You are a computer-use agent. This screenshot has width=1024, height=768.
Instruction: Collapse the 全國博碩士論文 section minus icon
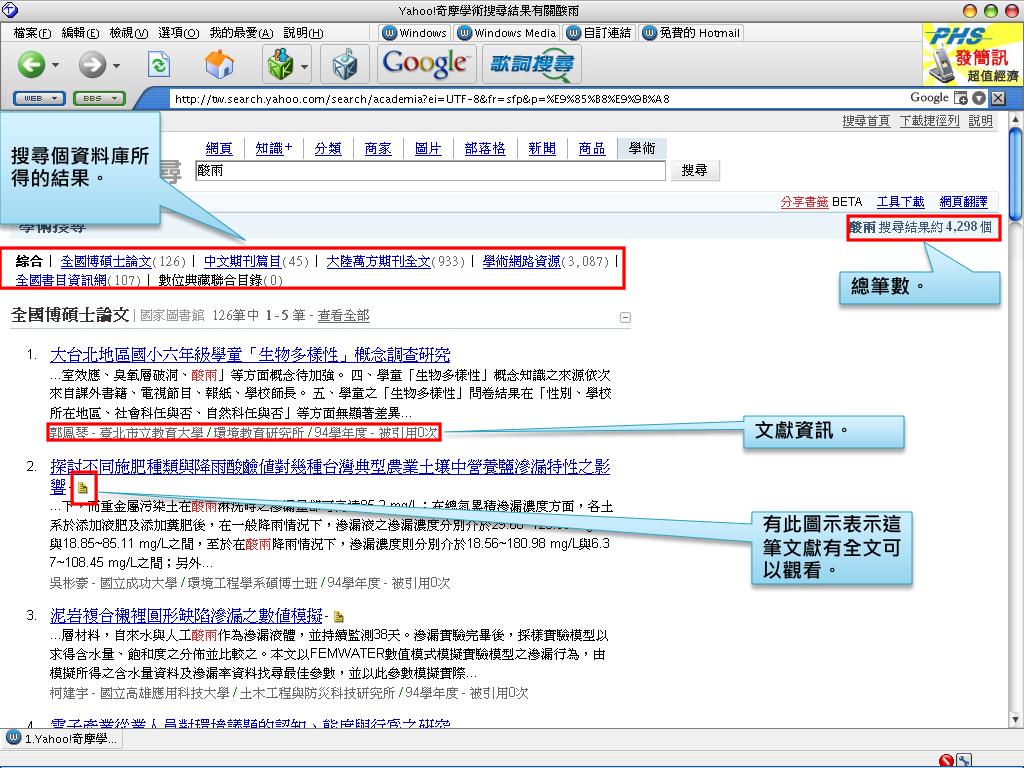[x=625, y=317]
